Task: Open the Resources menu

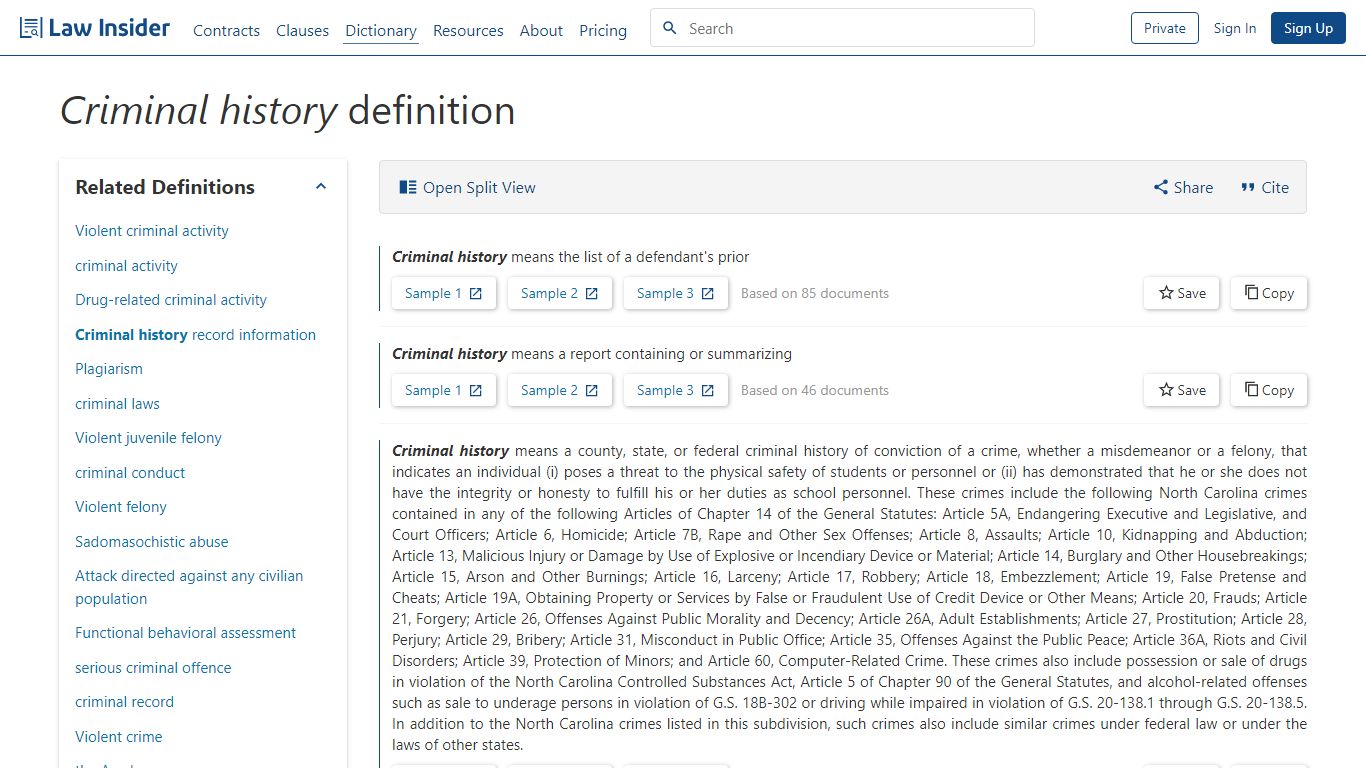Action: tap(468, 30)
